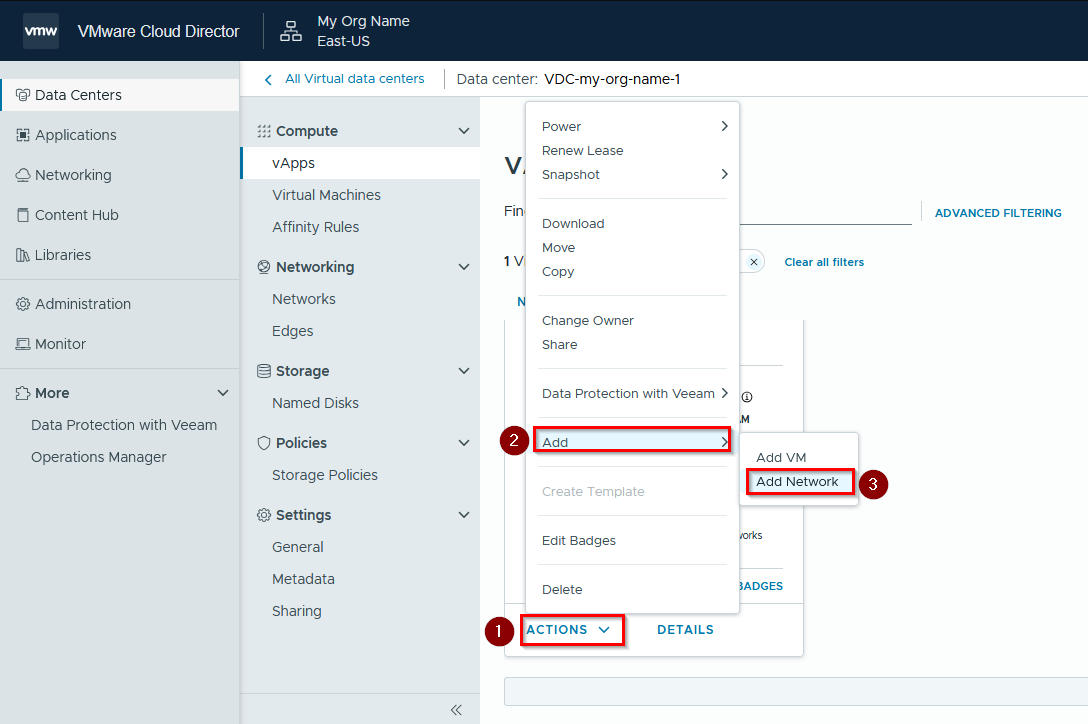The width and height of the screenshot is (1088, 724).
Task: Choose Add Network from the submenu
Action: (x=797, y=482)
